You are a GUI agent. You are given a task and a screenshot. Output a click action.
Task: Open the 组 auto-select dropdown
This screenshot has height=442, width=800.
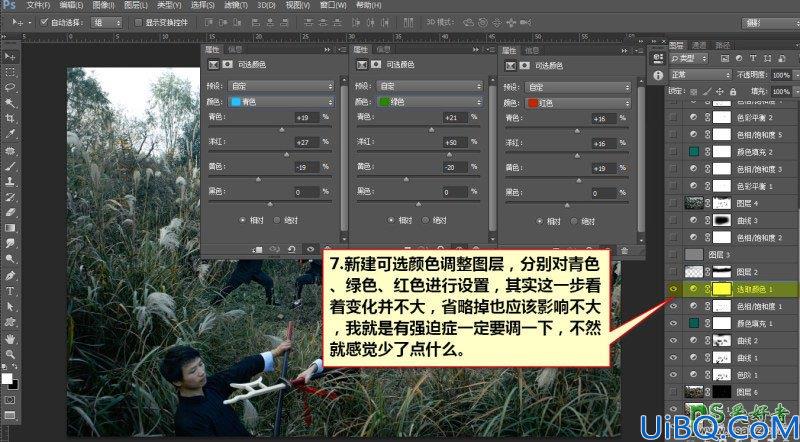click(x=107, y=22)
